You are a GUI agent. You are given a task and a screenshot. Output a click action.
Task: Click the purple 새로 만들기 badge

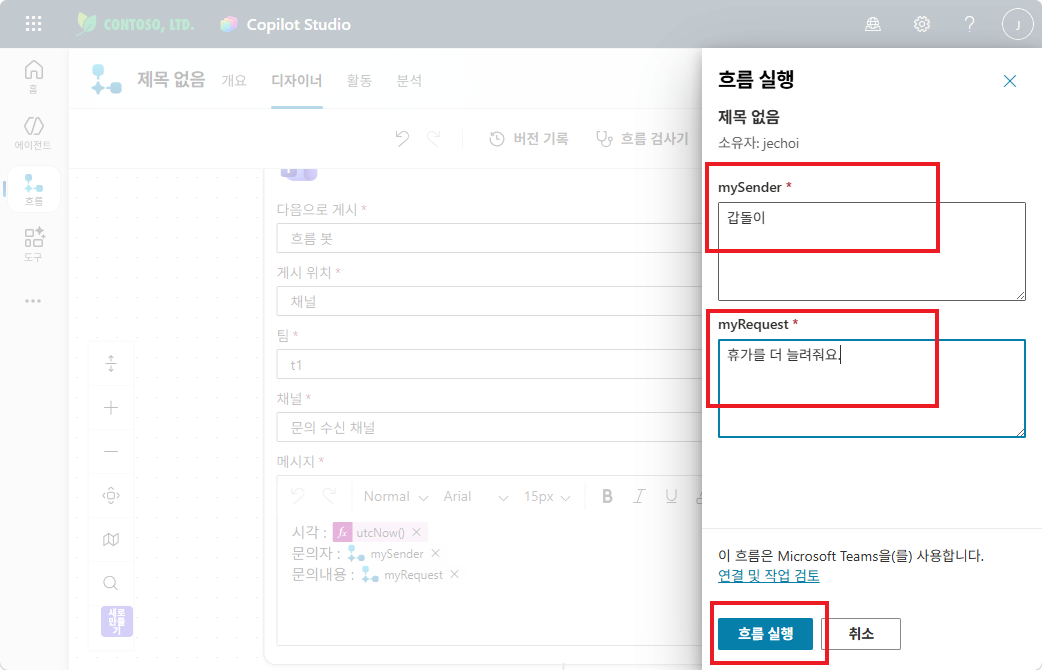(x=117, y=621)
